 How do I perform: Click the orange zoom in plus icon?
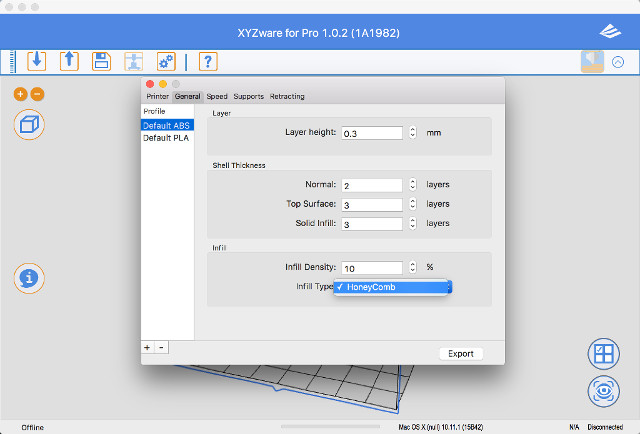(x=20, y=94)
